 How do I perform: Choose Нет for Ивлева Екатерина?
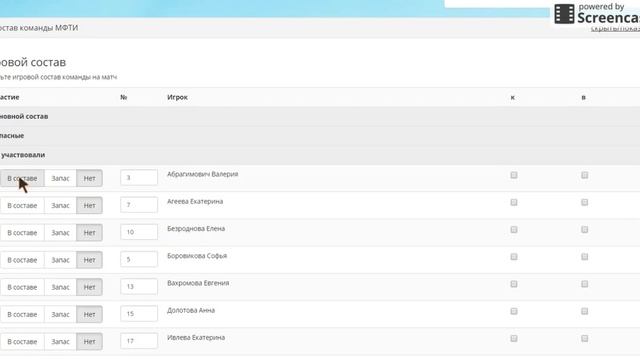tap(89, 342)
